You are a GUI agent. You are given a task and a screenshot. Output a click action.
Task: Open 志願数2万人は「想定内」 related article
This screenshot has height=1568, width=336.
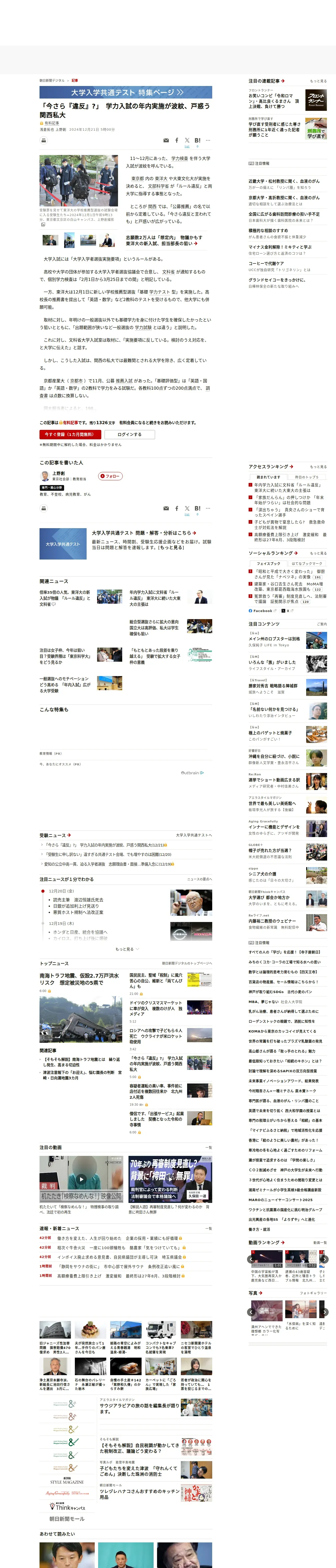[164, 240]
